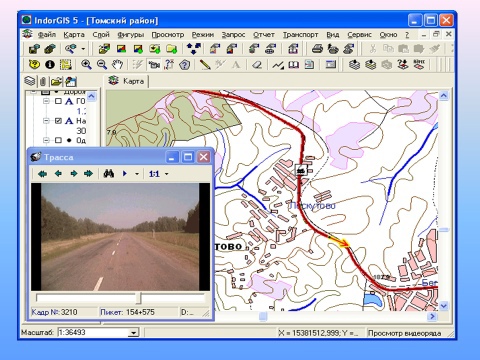This screenshot has width=480, height=360.
Task: Open the 1:1 zoom dropdown arrow
Action: (167, 174)
